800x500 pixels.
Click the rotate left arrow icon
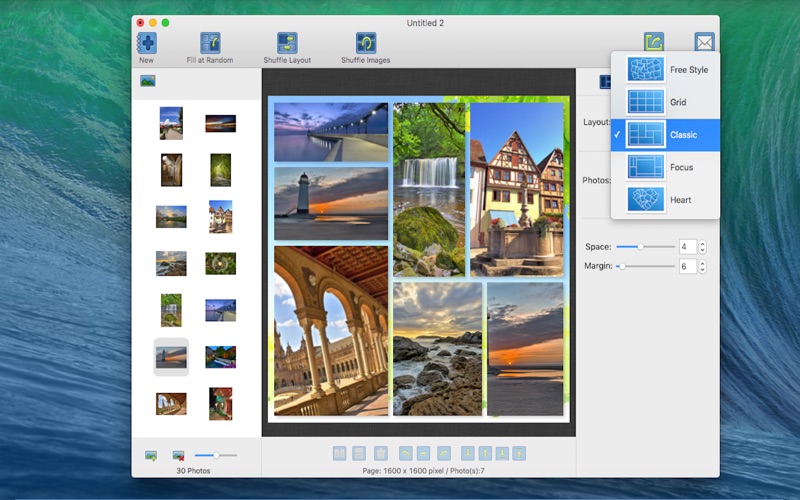tap(406, 453)
